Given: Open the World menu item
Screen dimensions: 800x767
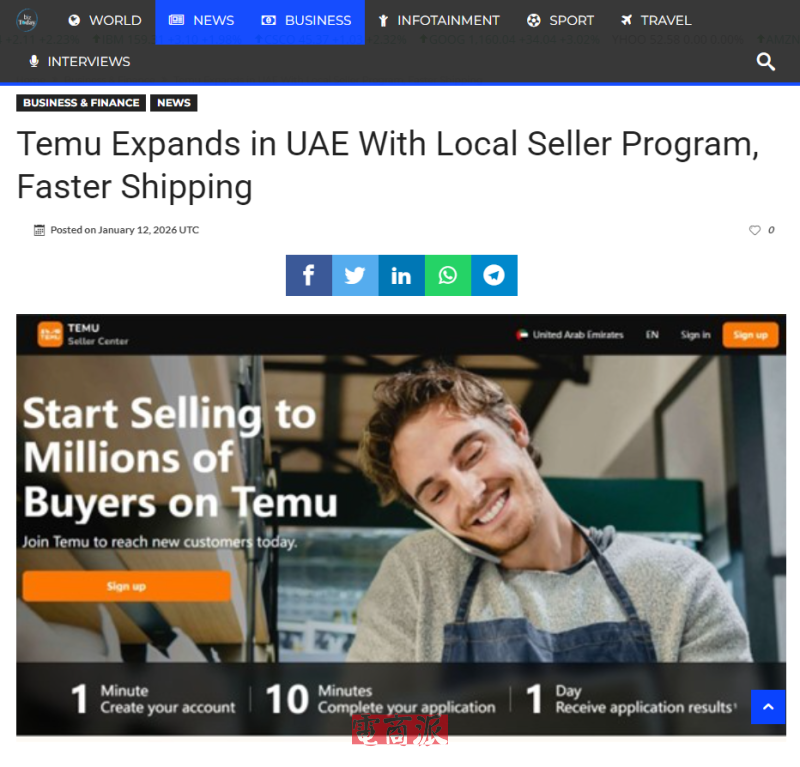Looking at the screenshot, I should tap(105, 20).
